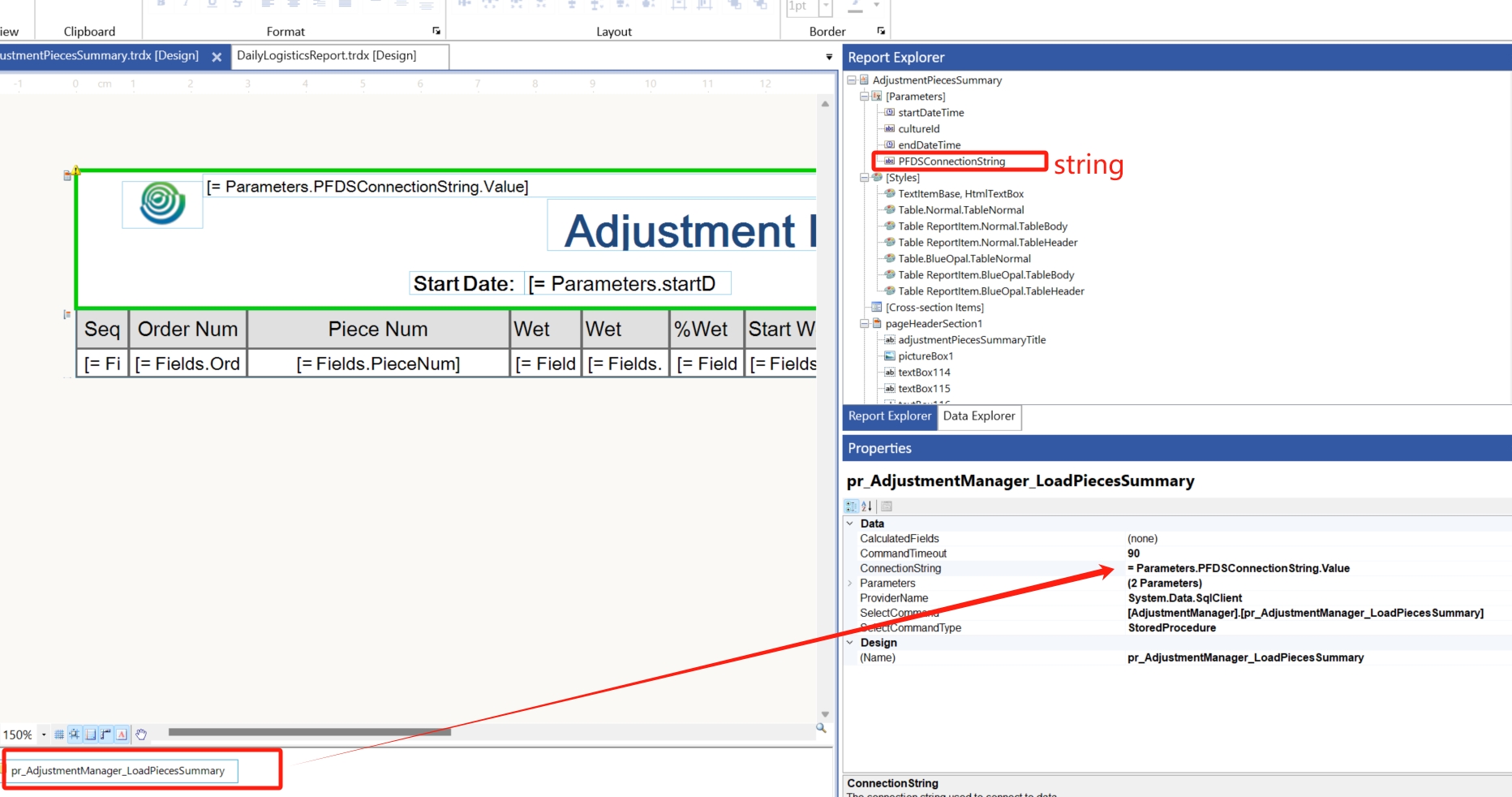
Task: Click the magnifier icon below the scrollbar
Action: [821, 729]
